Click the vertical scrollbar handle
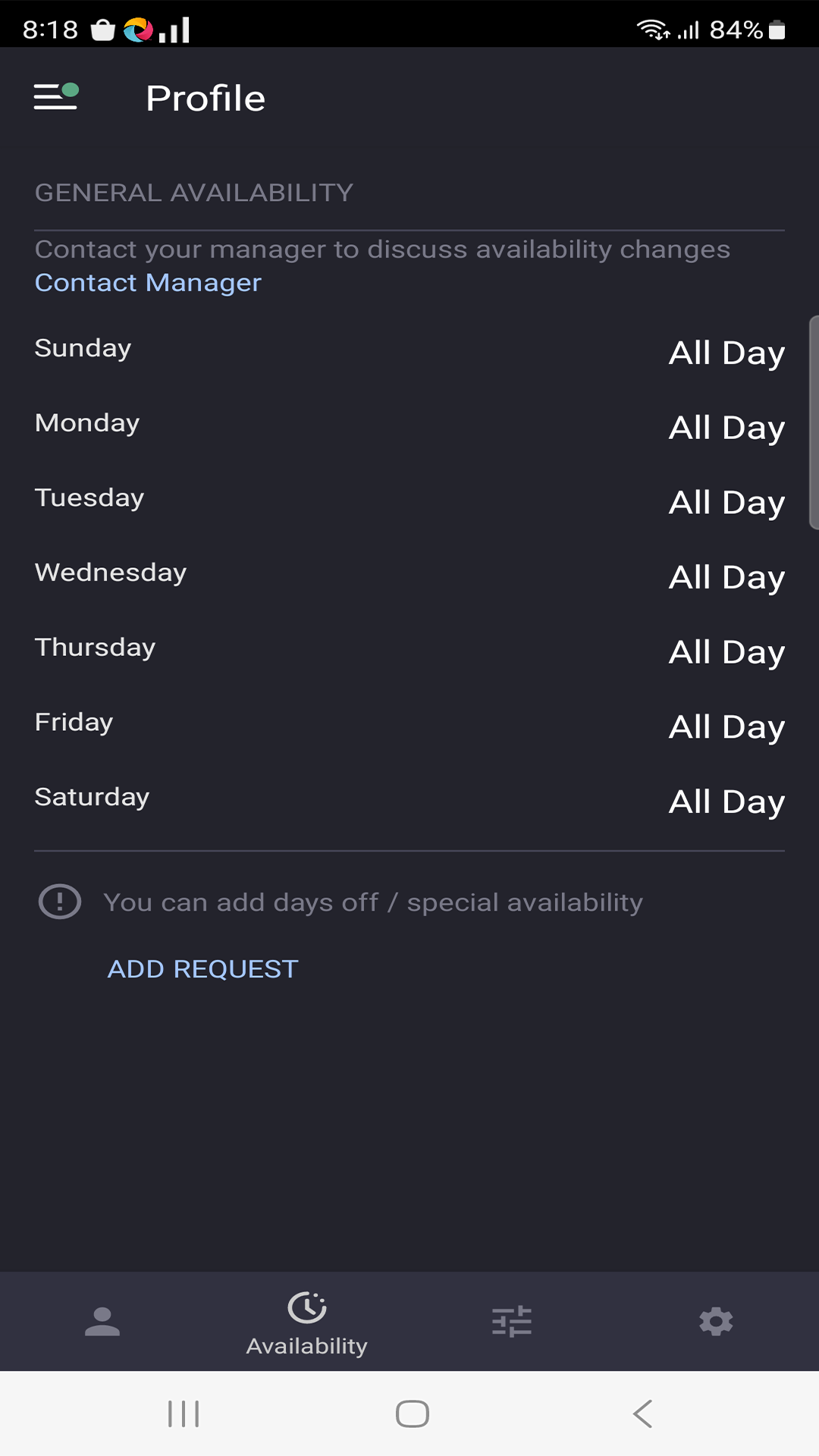819x1456 pixels. point(814,422)
